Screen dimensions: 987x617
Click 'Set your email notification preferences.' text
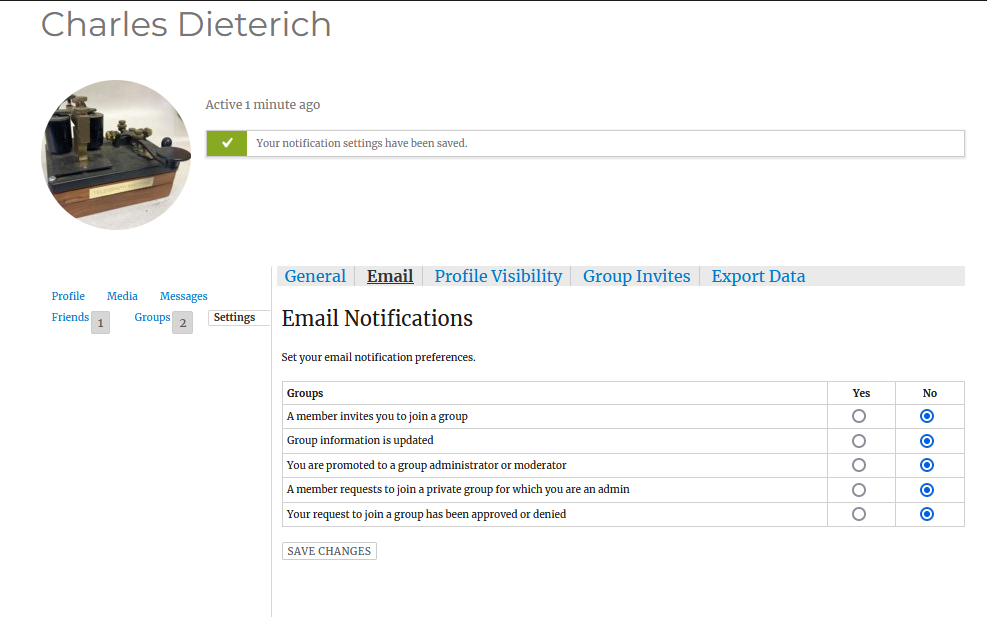click(x=378, y=357)
